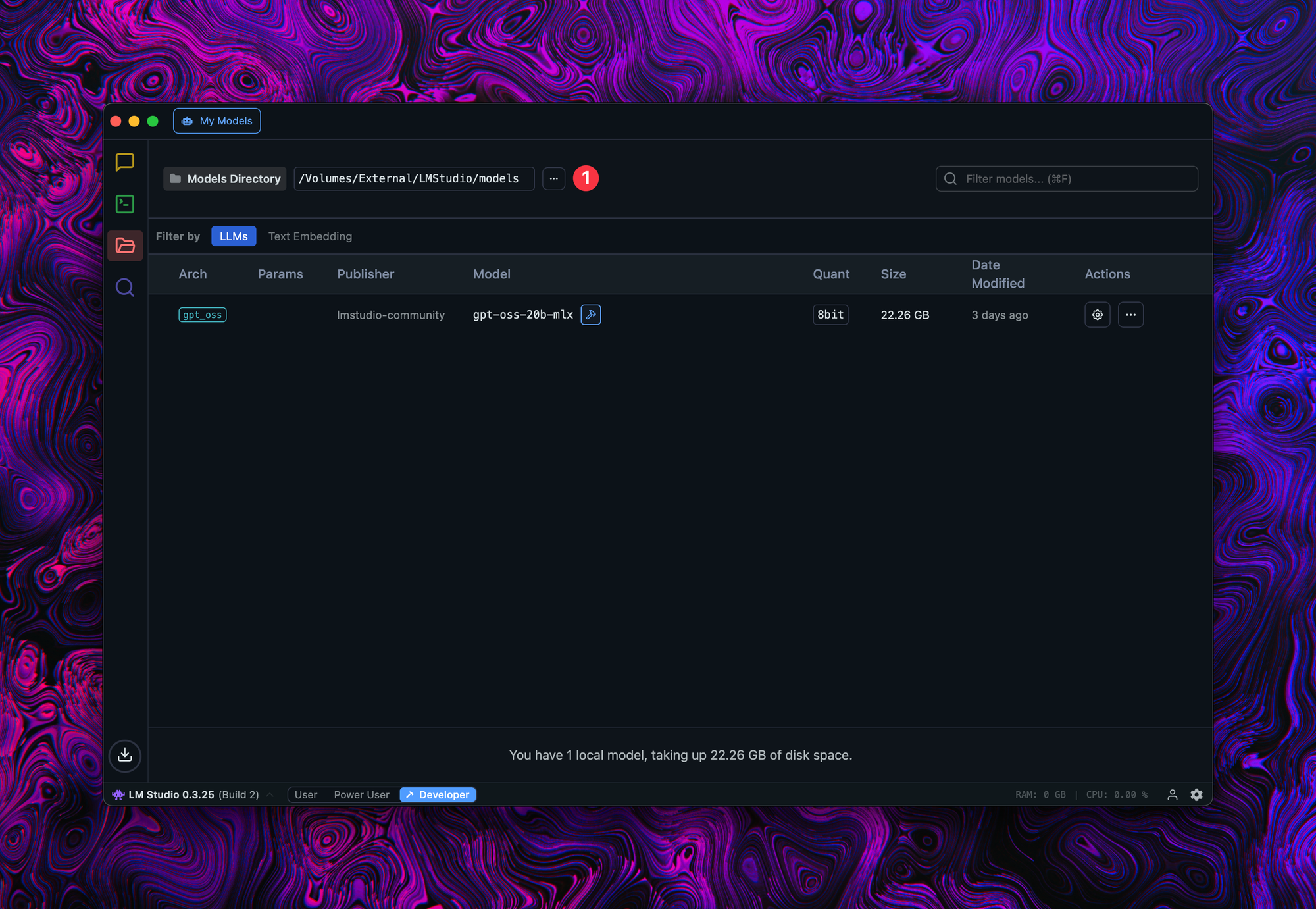
Task: Click the yellow minimize window button
Action: [x=134, y=121]
